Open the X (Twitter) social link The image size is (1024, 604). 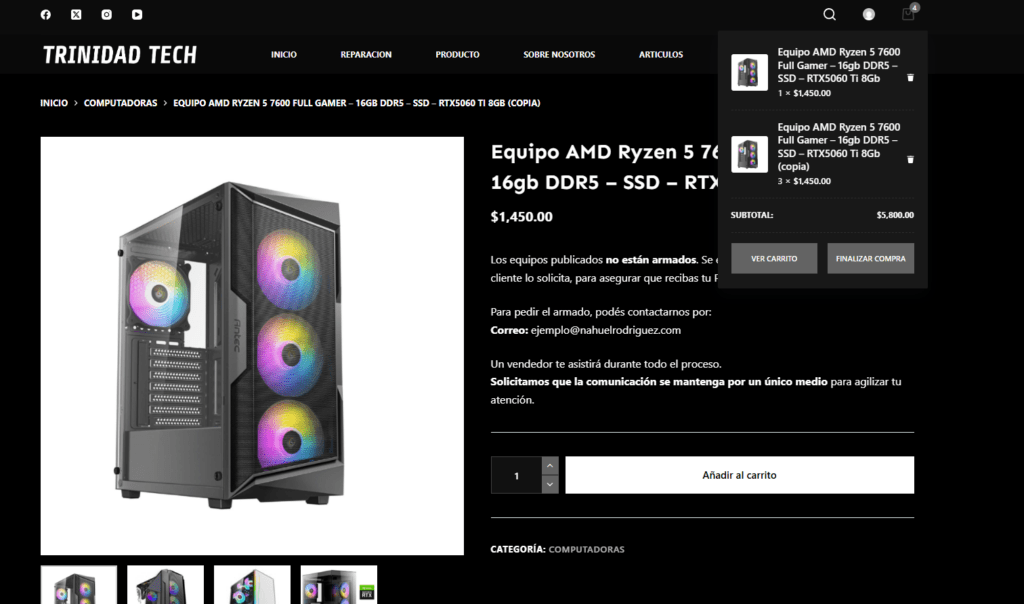click(x=77, y=15)
